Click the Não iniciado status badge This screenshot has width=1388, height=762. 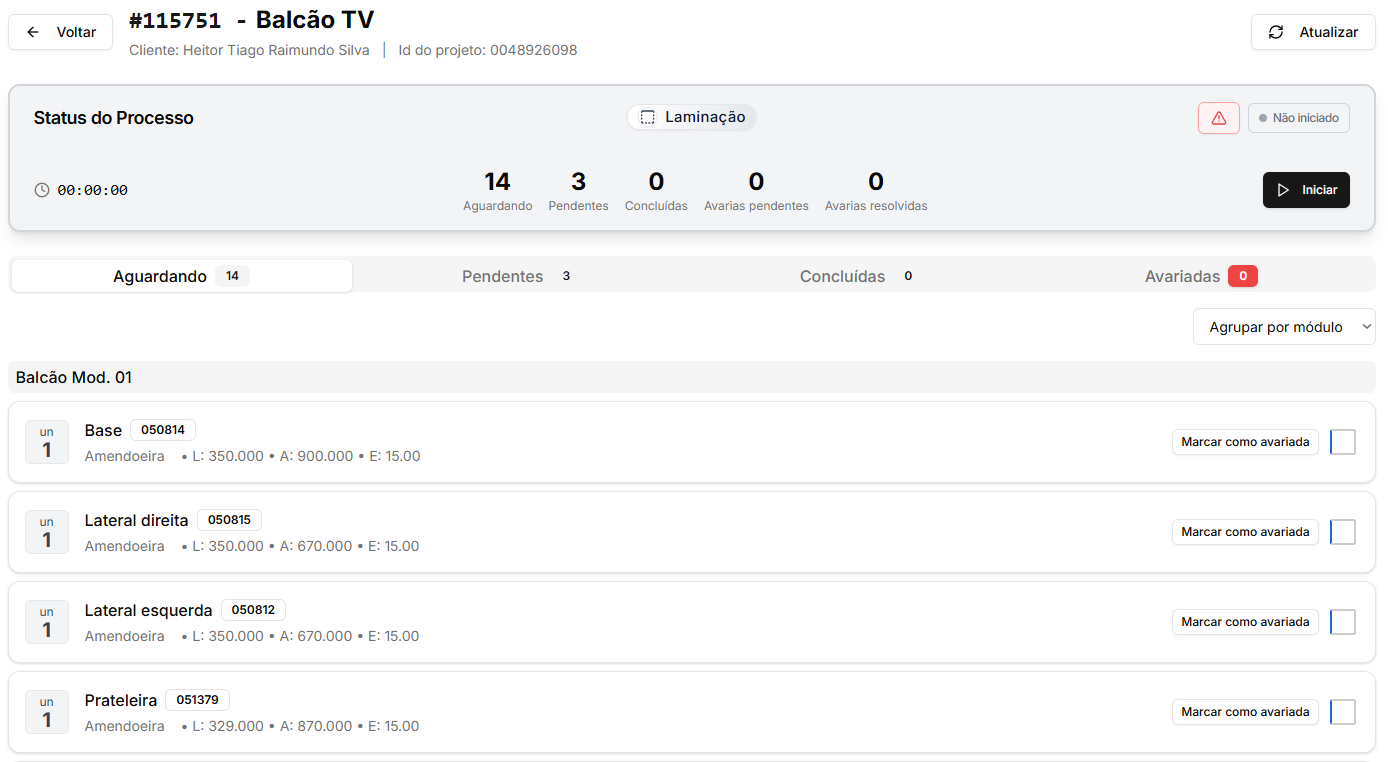coord(1298,118)
